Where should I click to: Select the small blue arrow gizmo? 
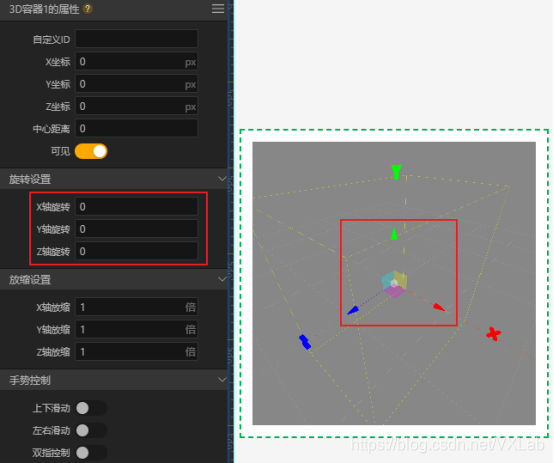353,310
